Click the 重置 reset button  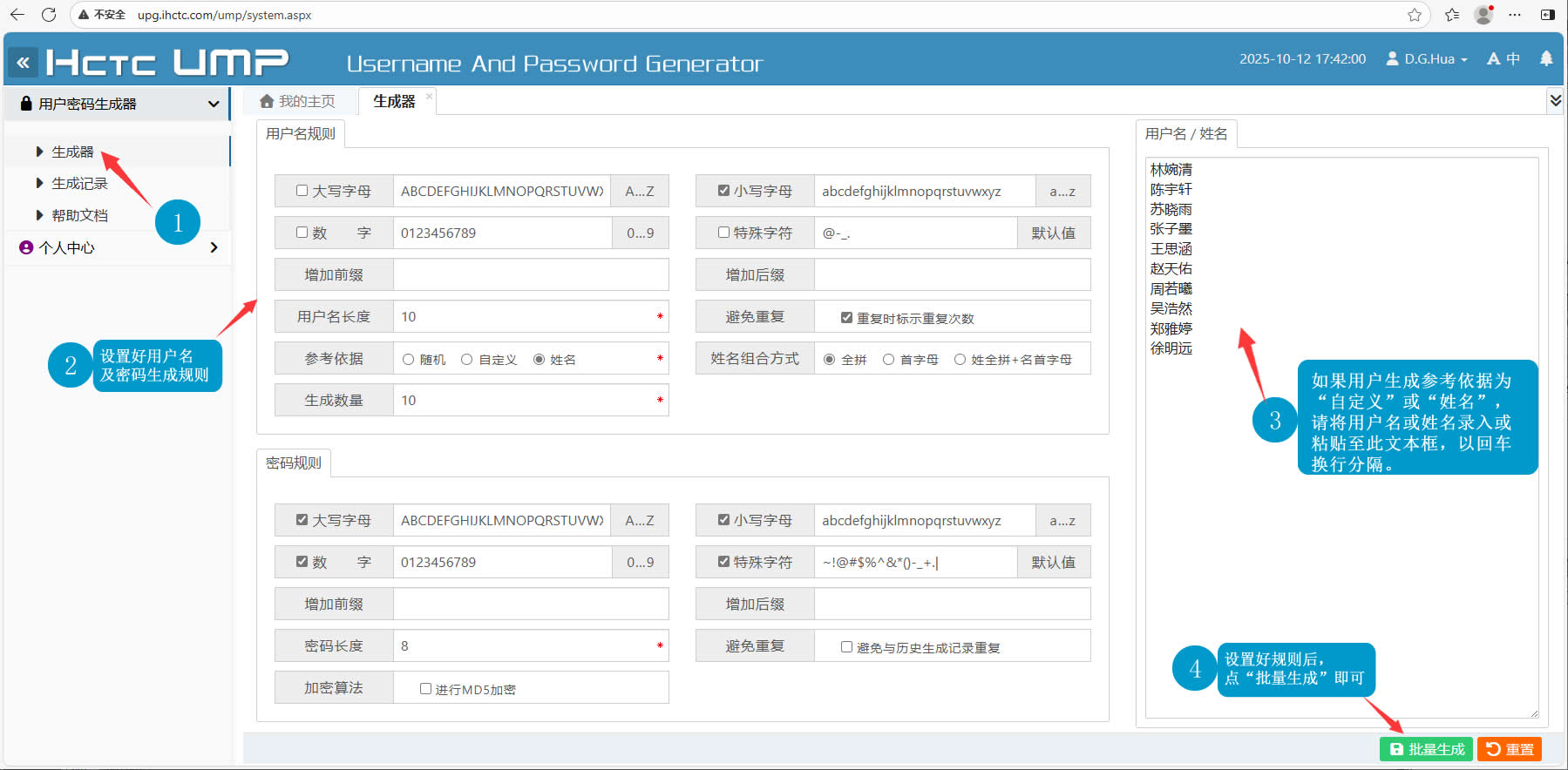1510,749
